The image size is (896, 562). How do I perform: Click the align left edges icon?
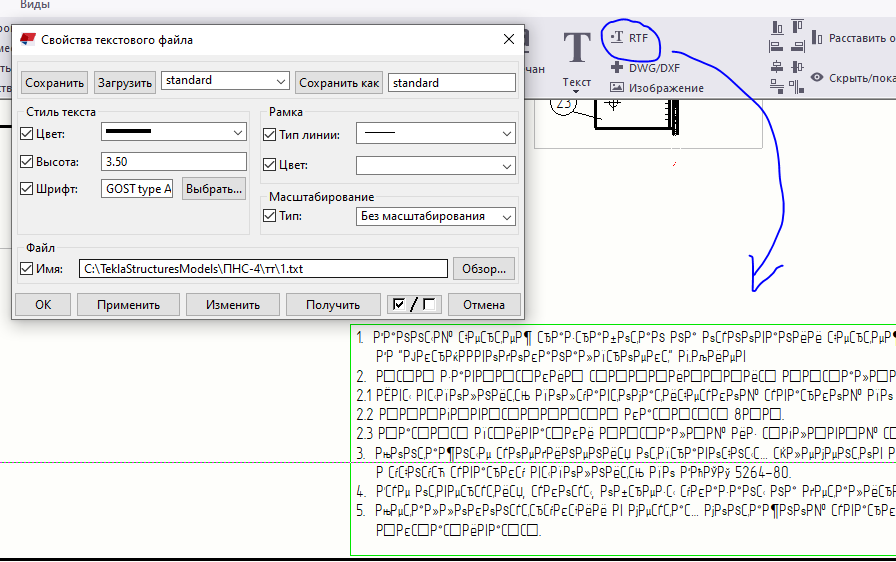coord(776,46)
